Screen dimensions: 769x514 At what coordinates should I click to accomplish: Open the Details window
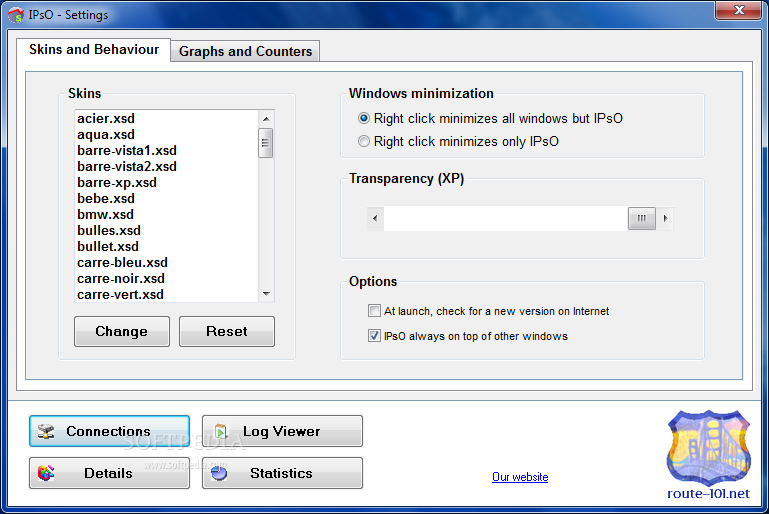click(109, 473)
